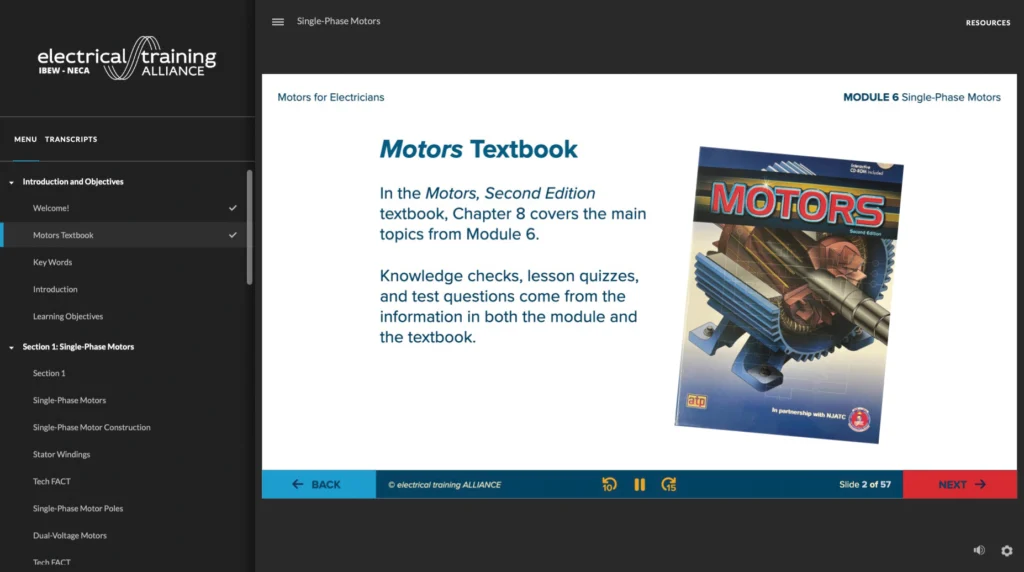Viewport: 1024px width, 572px height.
Task: Skip forward 15 seconds
Action: [x=669, y=485]
